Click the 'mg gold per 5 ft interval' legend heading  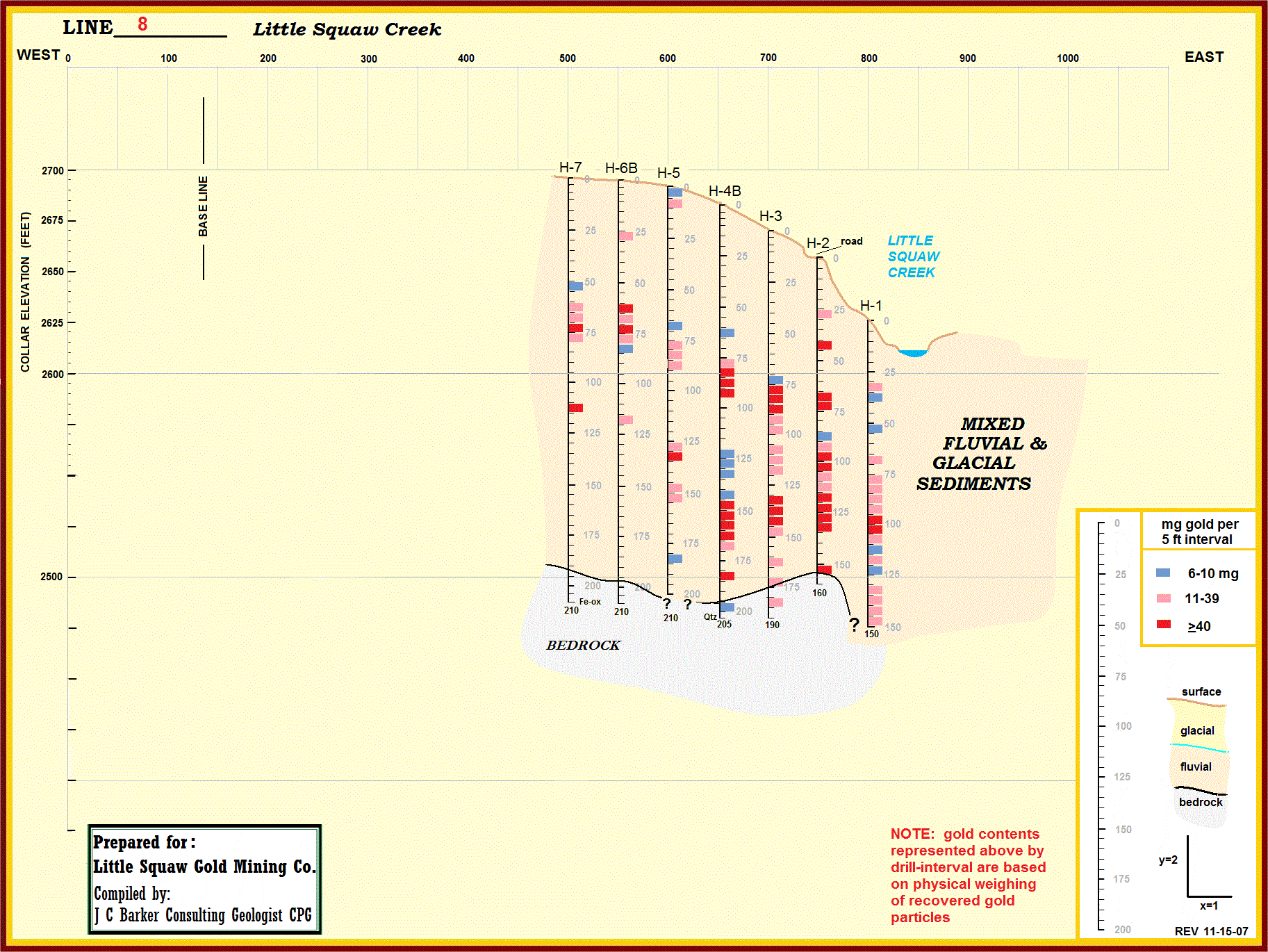1200,532
